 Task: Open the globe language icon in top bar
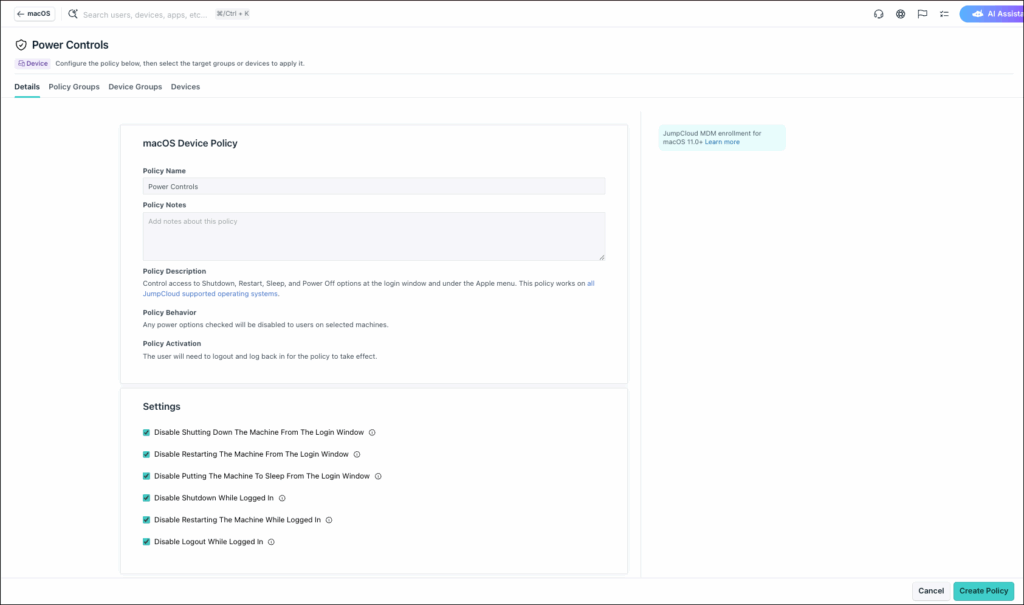click(901, 14)
